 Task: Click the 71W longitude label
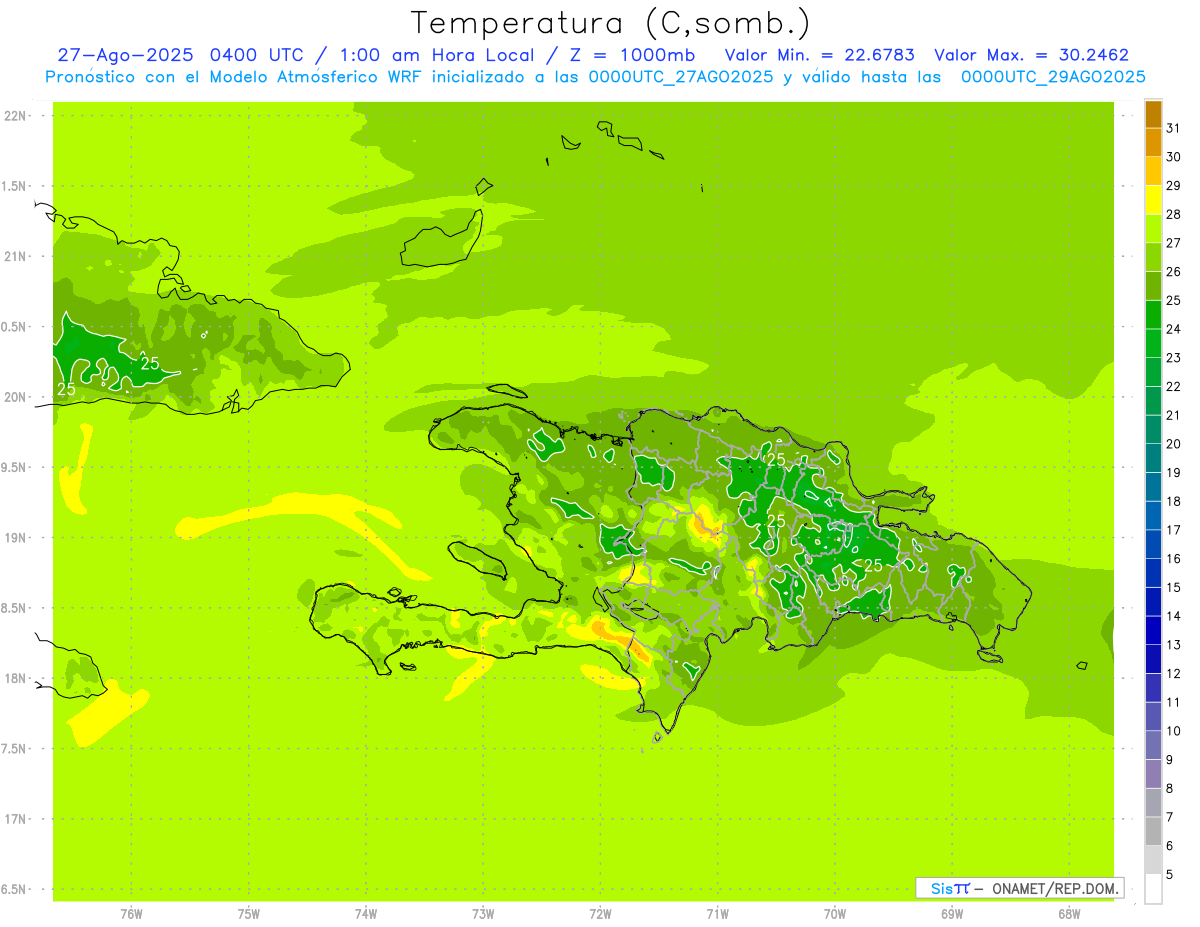pos(717,914)
